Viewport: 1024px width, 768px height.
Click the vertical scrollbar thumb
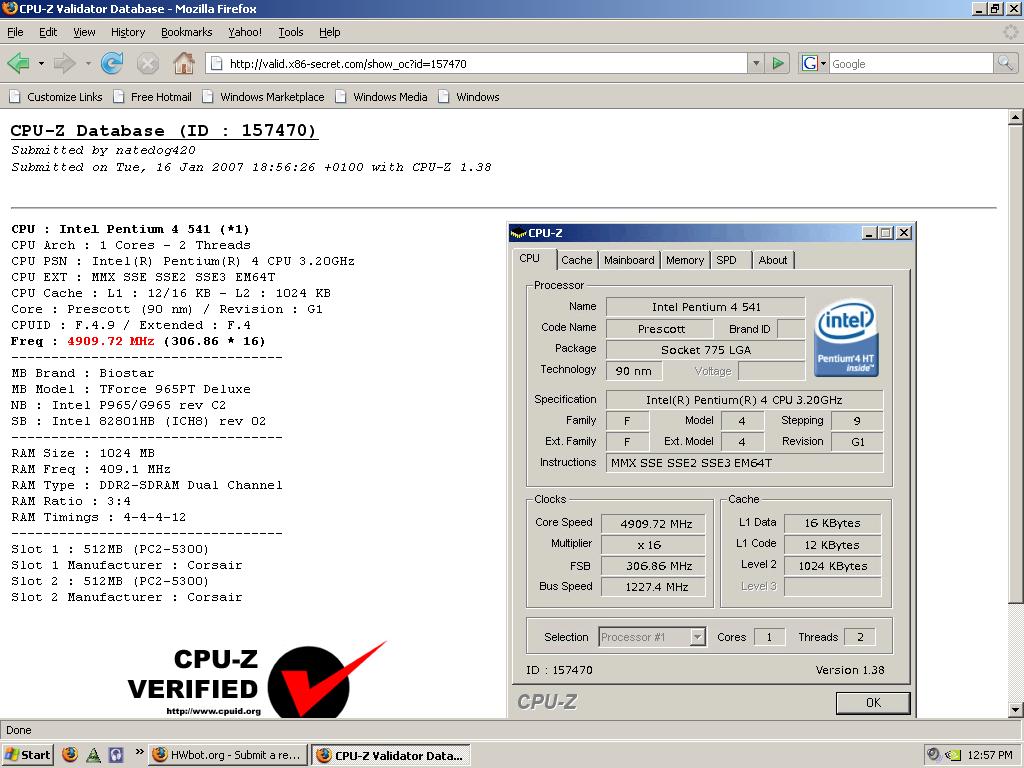click(1015, 364)
